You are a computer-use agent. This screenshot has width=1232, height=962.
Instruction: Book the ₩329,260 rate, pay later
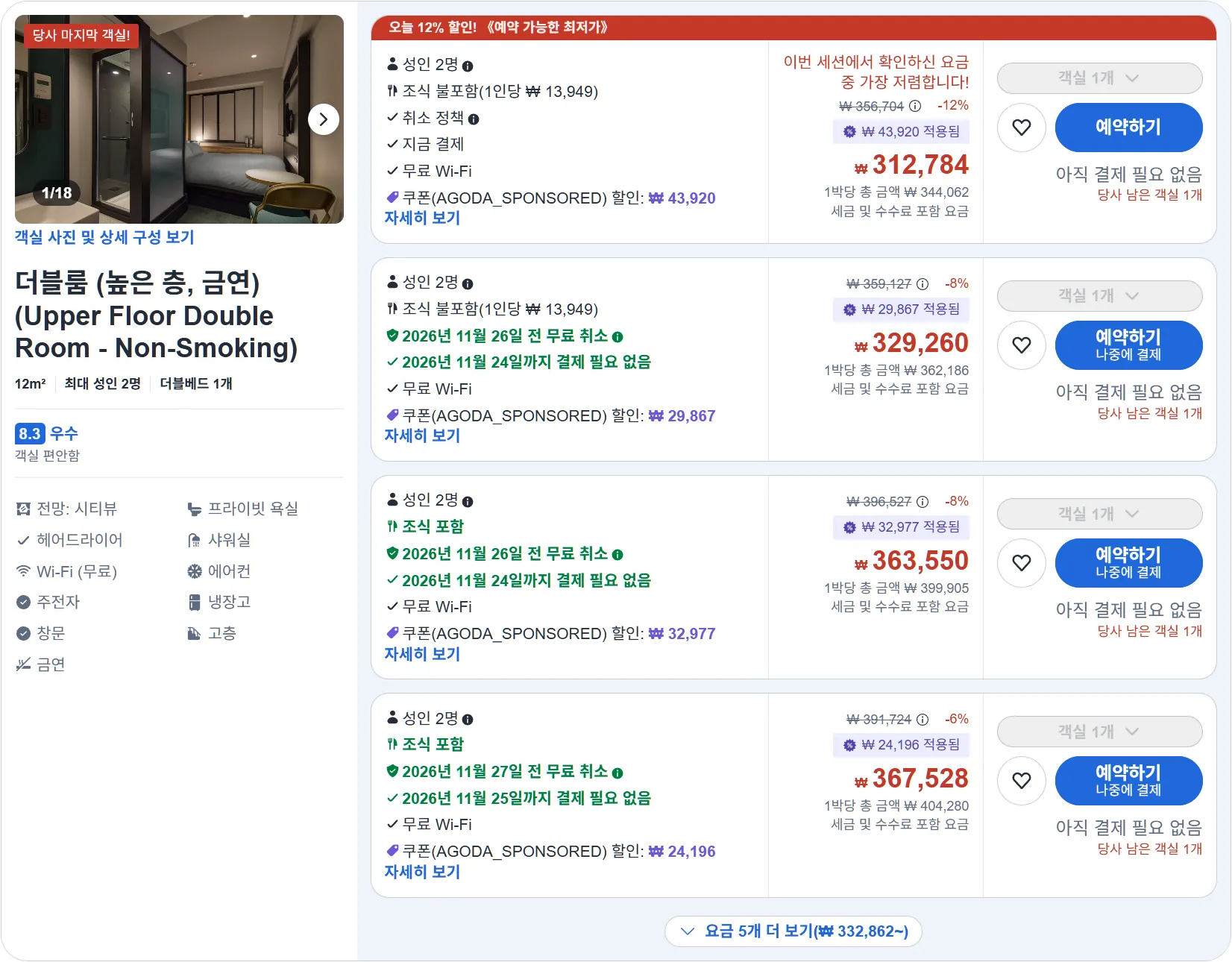pos(1128,345)
